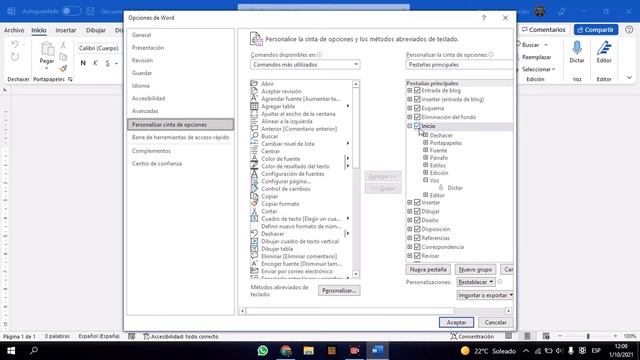Click the undo arrow in Deshacer group

(15, 44)
